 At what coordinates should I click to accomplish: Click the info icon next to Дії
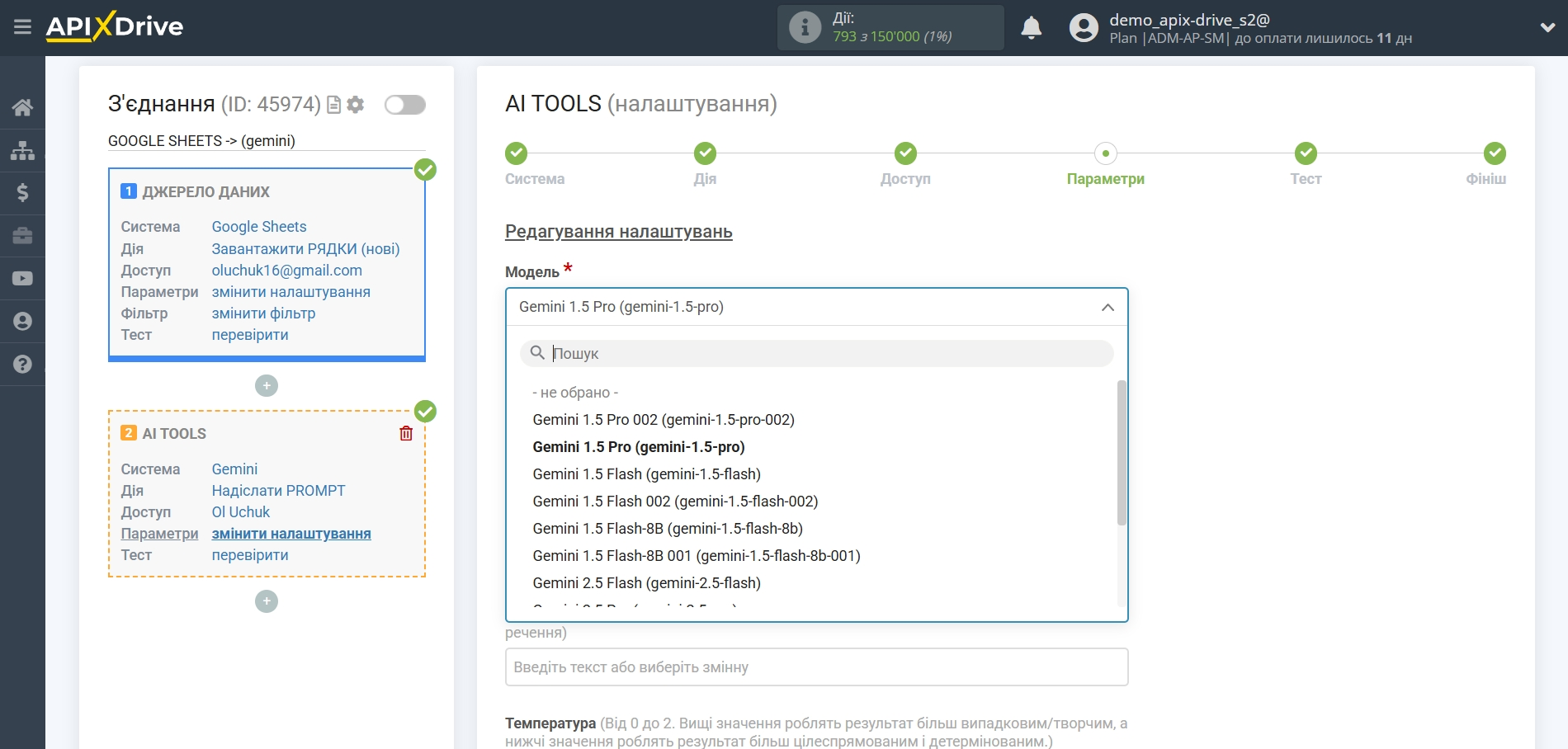click(805, 27)
